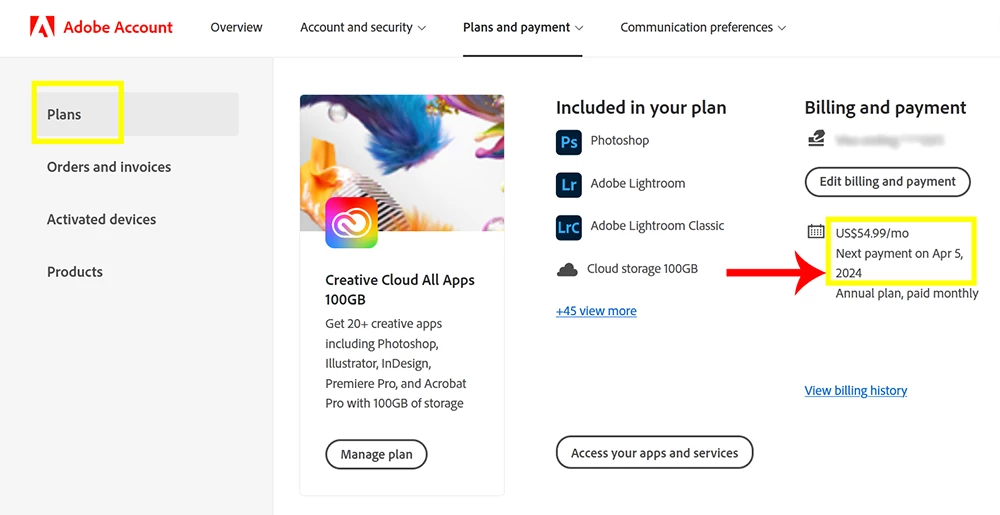Click the Manage plan button
Screen dimensions: 1000x515
tap(376, 454)
